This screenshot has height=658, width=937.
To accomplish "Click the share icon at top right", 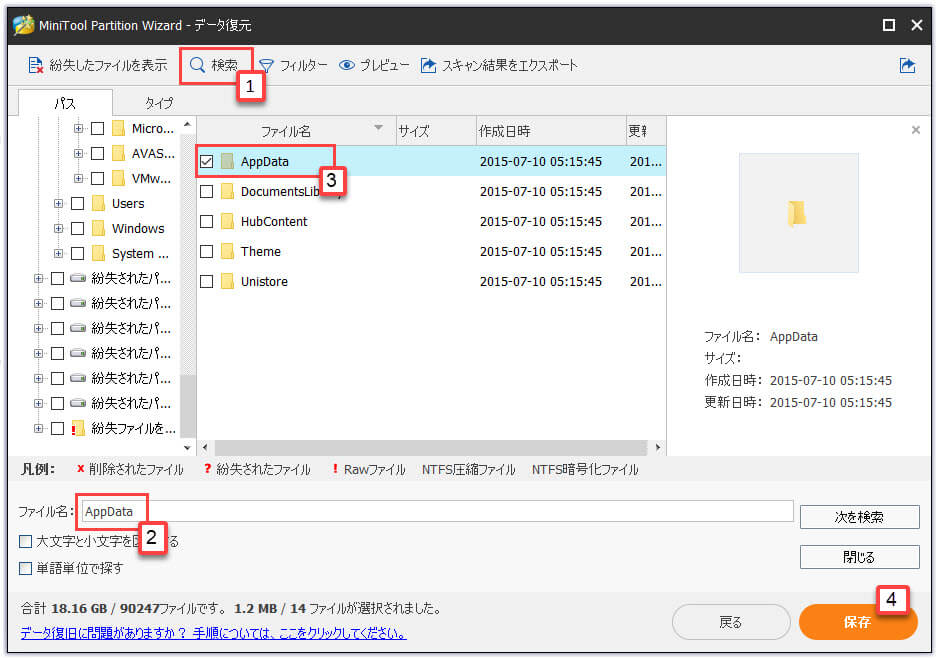I will click(x=907, y=65).
